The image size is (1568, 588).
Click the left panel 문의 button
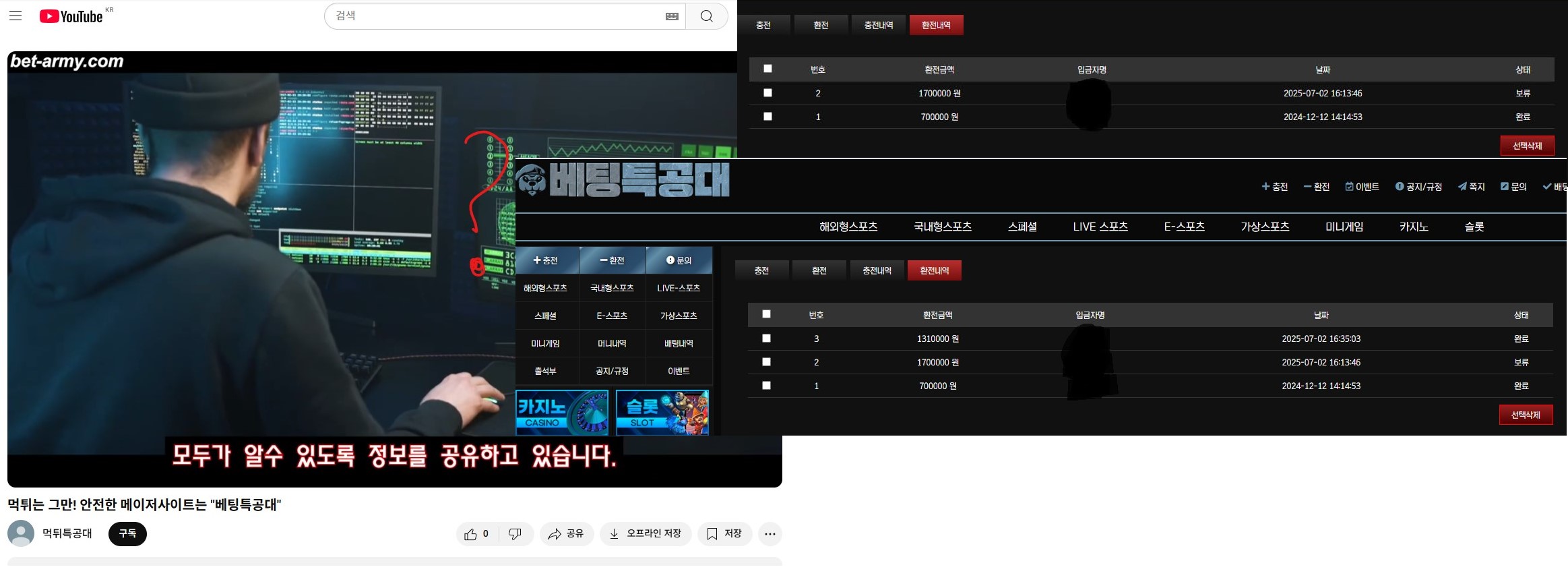(679, 260)
